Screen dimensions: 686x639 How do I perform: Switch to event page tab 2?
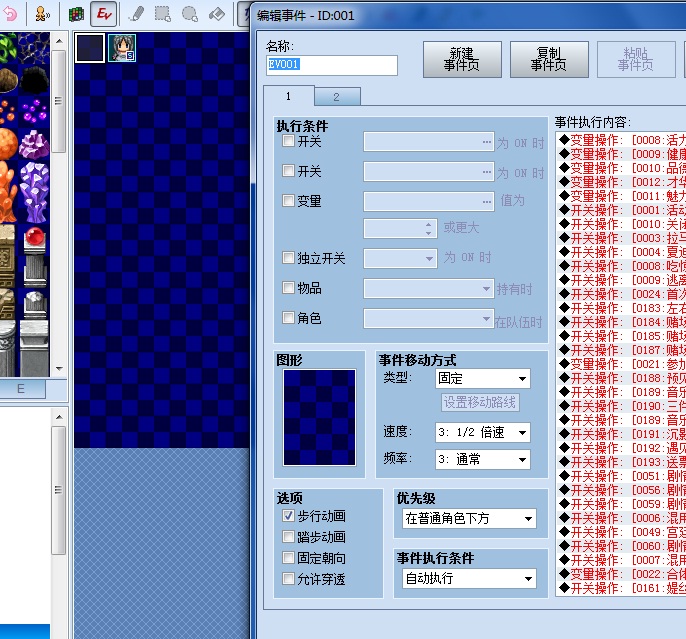coord(337,97)
